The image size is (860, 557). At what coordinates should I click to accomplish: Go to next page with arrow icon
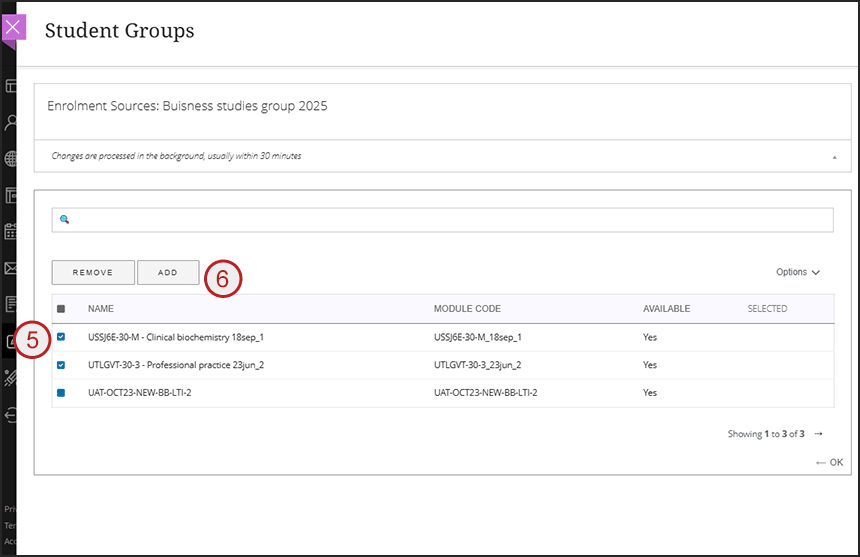click(818, 434)
